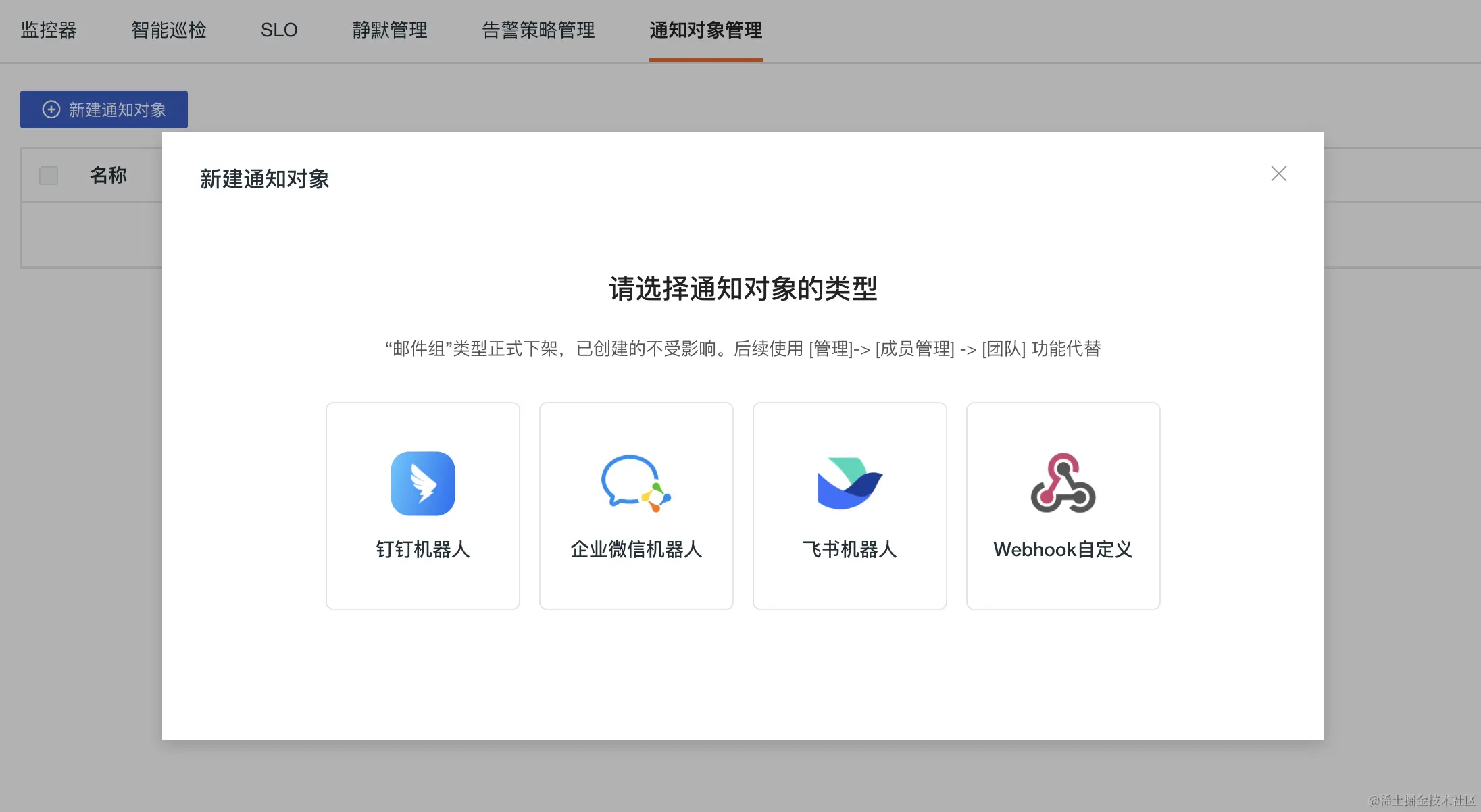Switch to 告警策略管理 tab
This screenshot has height=812, width=1481.
pos(538,30)
